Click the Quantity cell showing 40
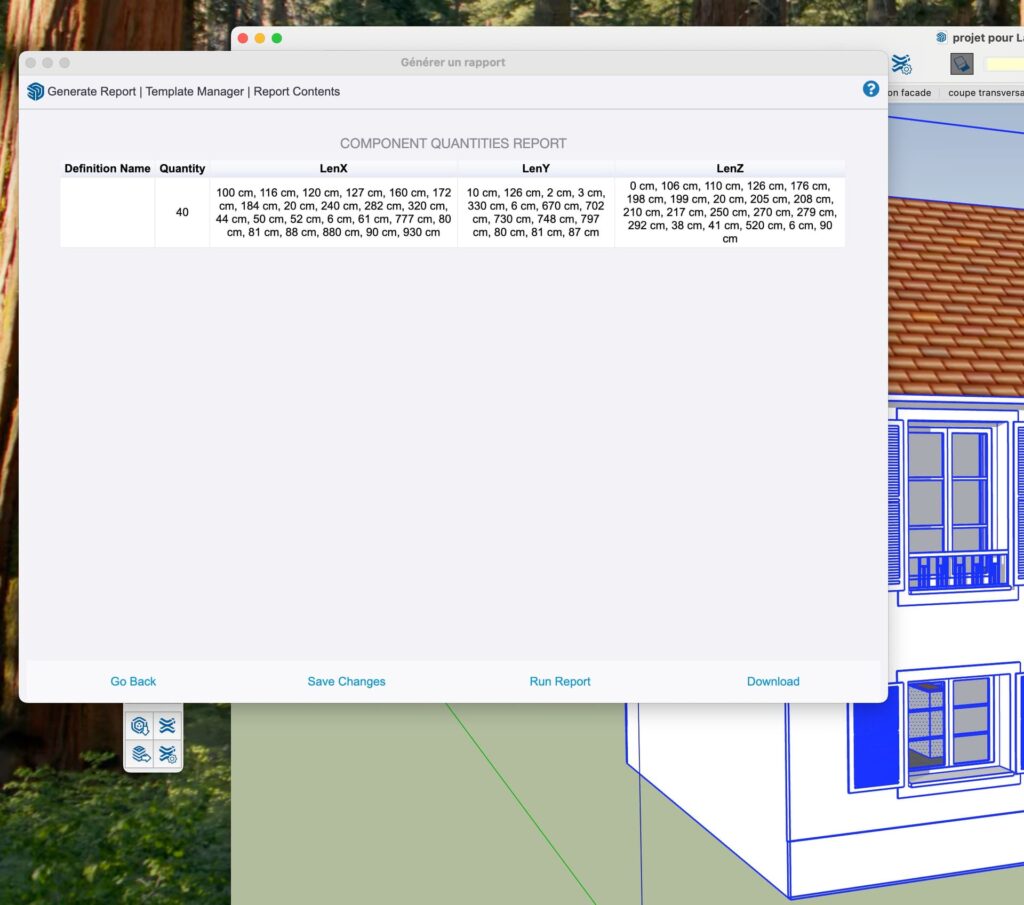1024x905 pixels. pyautogui.click(x=182, y=212)
